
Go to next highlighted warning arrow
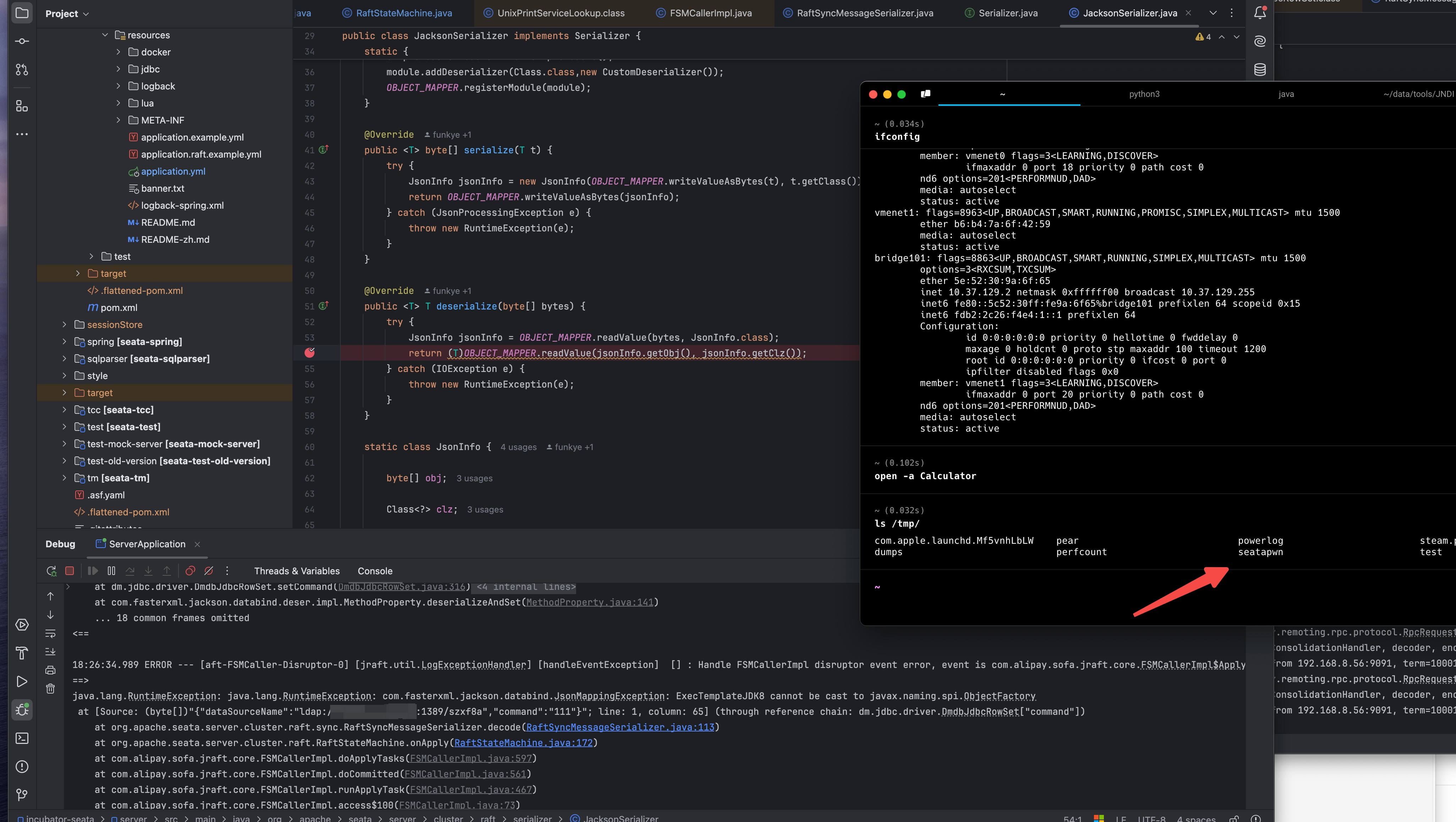[x=1237, y=37]
